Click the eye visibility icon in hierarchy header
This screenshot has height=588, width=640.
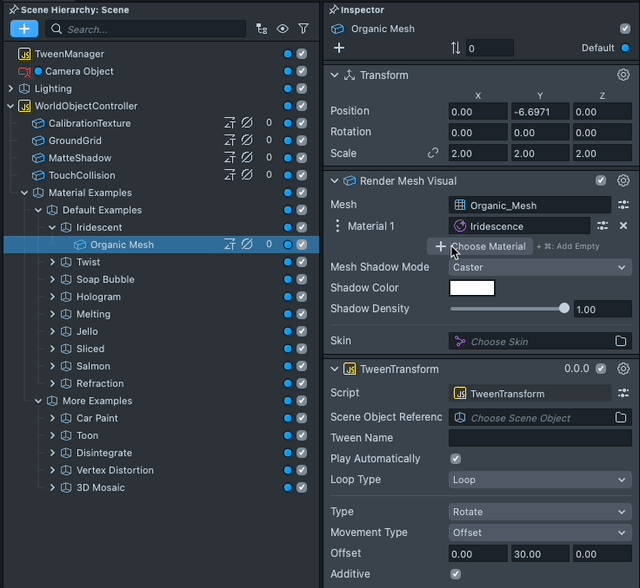click(x=283, y=29)
